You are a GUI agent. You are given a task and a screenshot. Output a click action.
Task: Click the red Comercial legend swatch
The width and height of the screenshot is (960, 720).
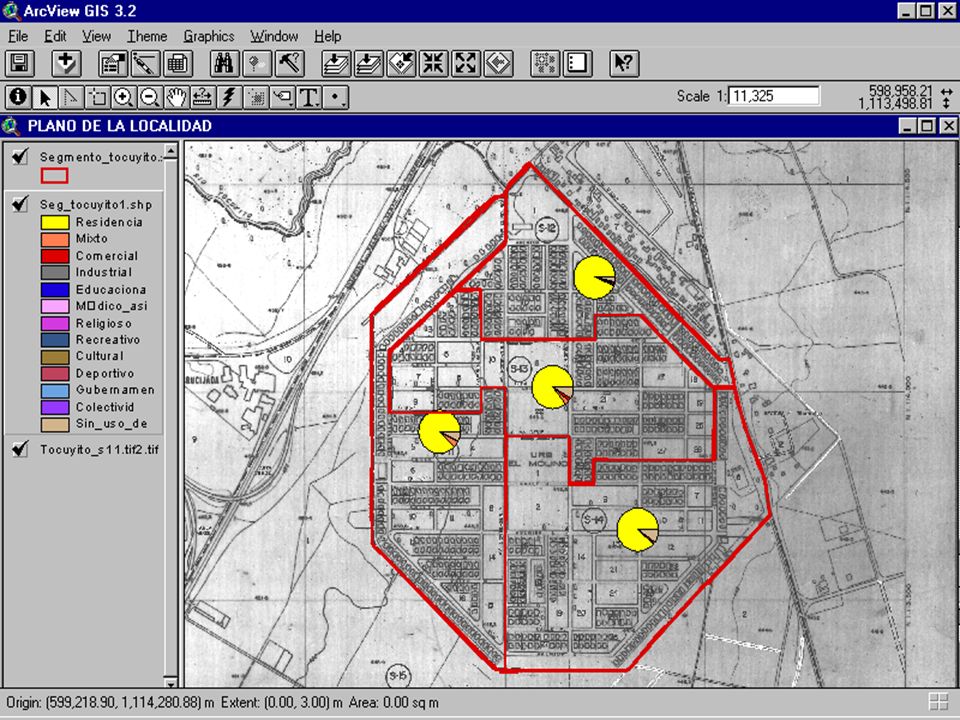pyautogui.click(x=55, y=255)
